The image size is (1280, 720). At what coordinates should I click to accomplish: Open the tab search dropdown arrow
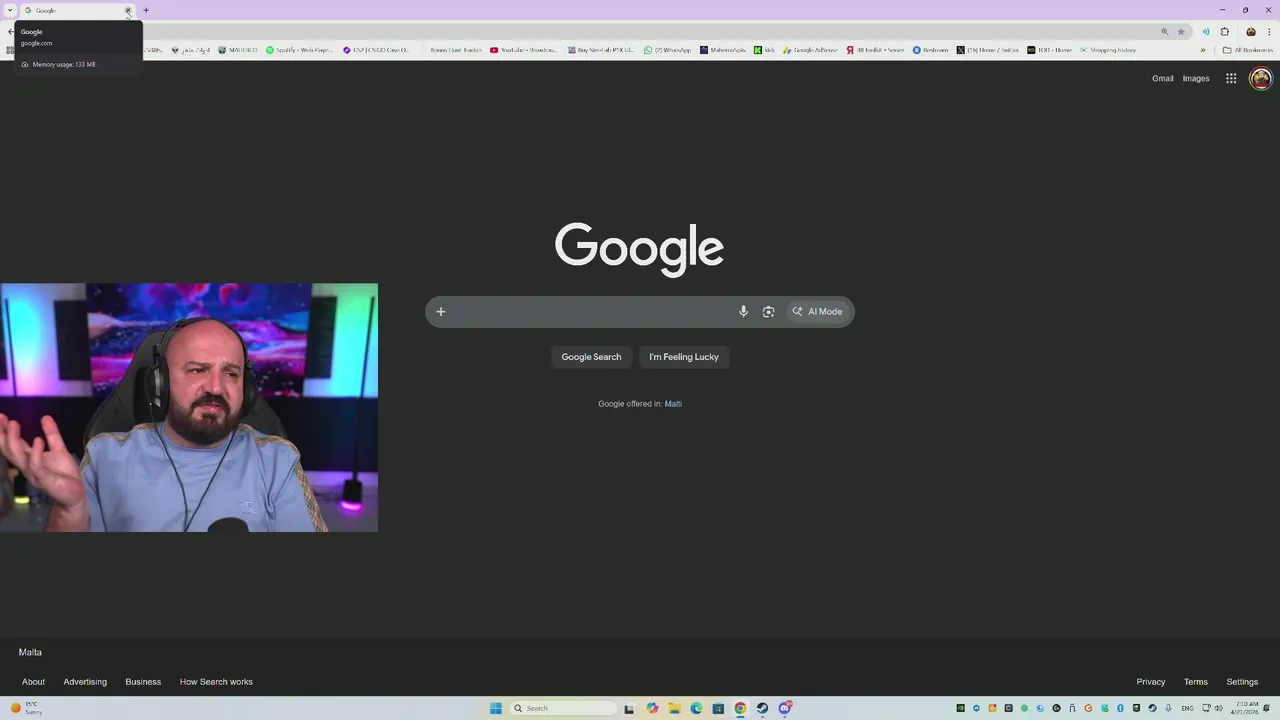[x=10, y=10]
